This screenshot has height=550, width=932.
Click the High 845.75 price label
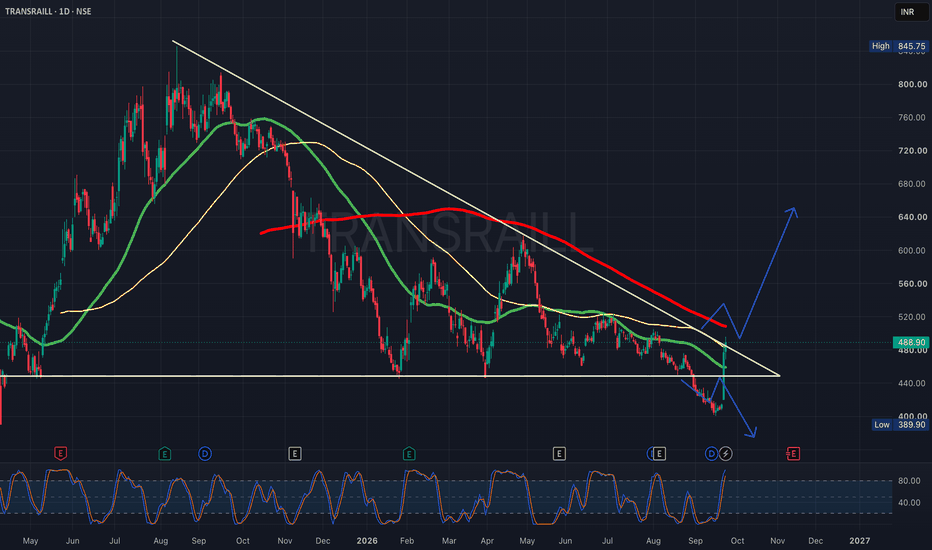pyautogui.click(x=899, y=46)
